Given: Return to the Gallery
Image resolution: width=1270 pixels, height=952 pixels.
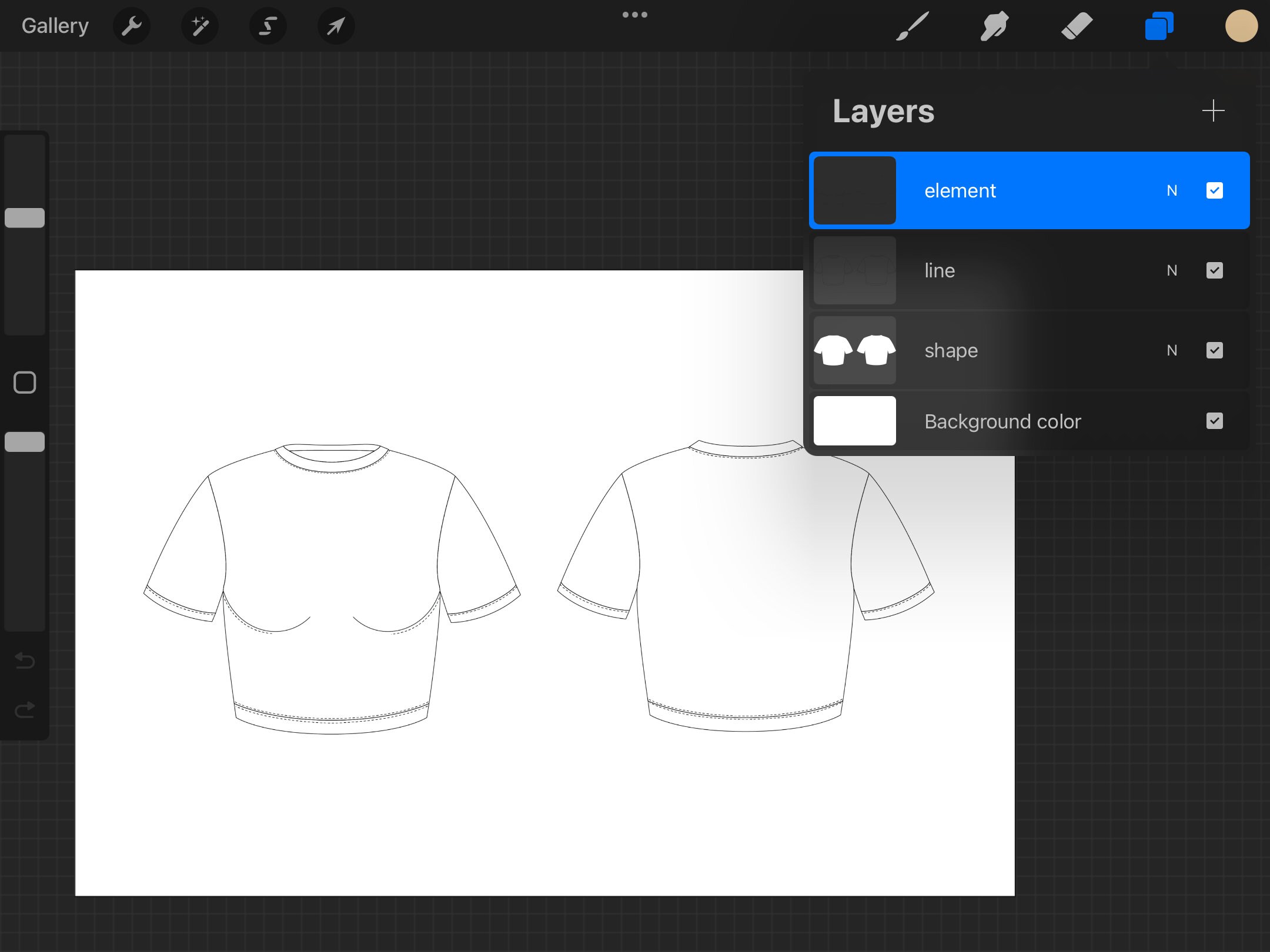Looking at the screenshot, I should click(54, 25).
